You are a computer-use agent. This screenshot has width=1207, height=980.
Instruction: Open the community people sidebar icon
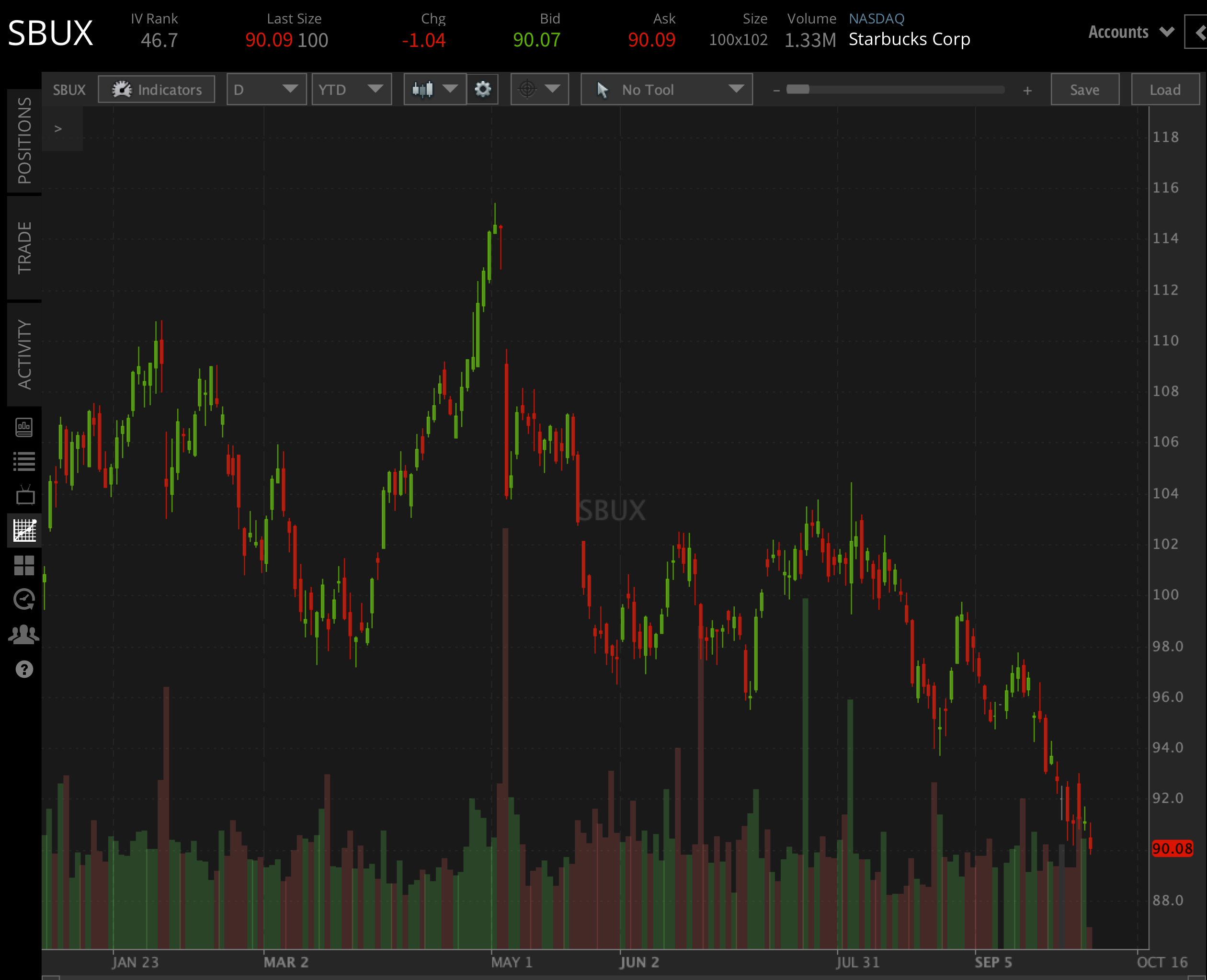pyautogui.click(x=25, y=634)
